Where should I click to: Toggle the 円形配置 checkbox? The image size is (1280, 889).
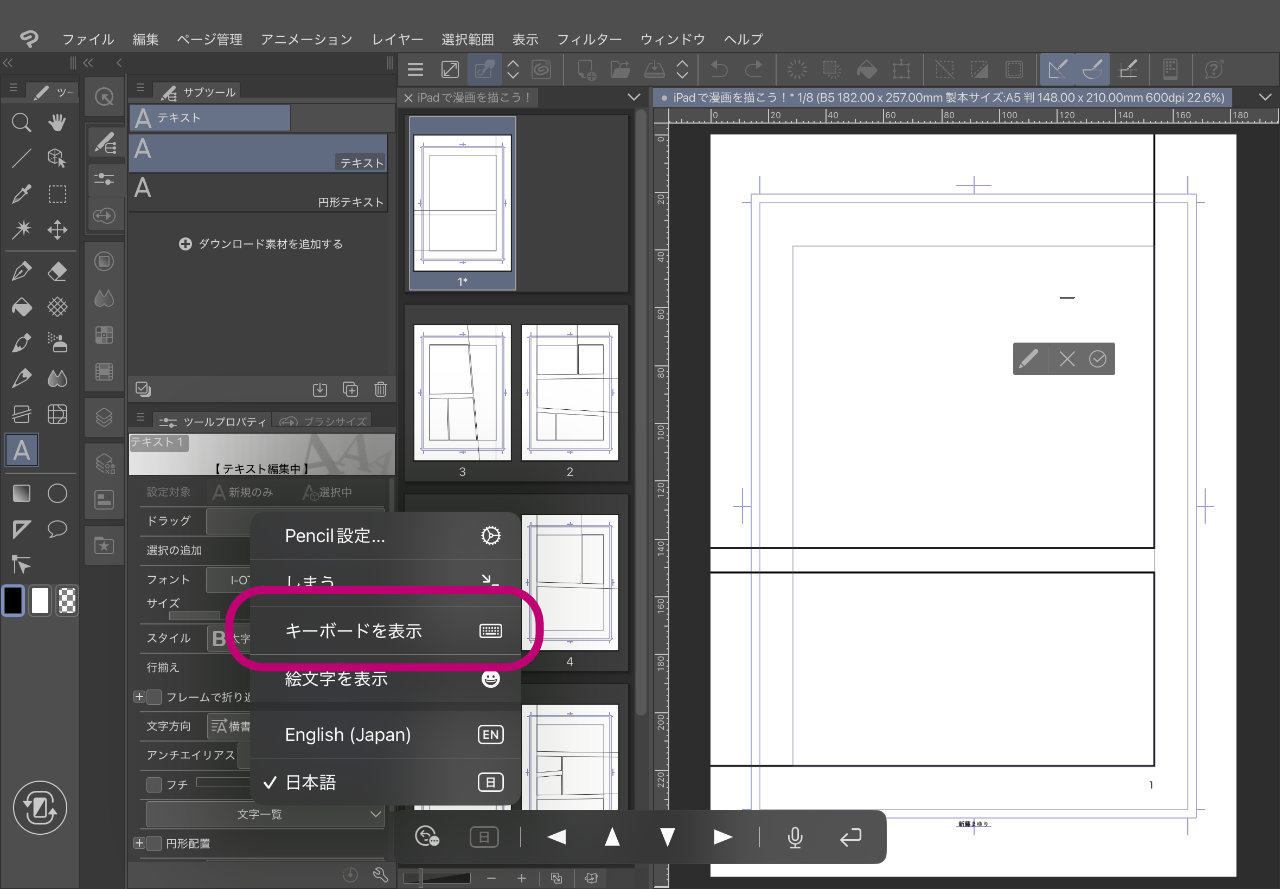pyautogui.click(x=155, y=843)
